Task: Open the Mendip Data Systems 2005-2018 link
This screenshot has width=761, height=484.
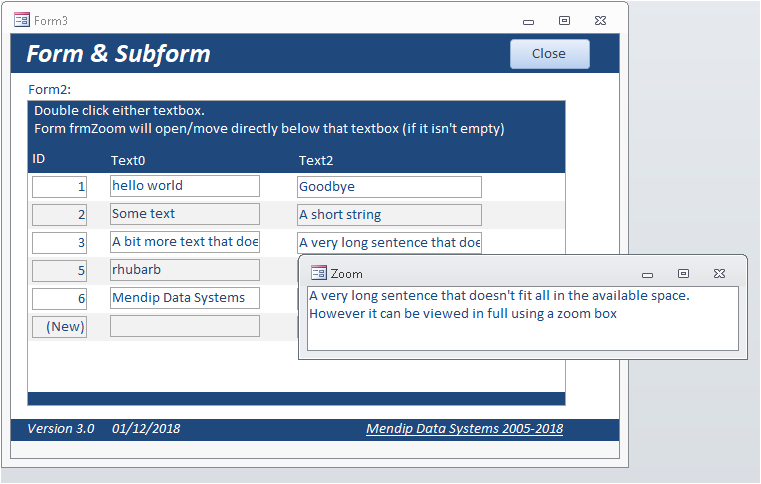Action: [x=464, y=429]
